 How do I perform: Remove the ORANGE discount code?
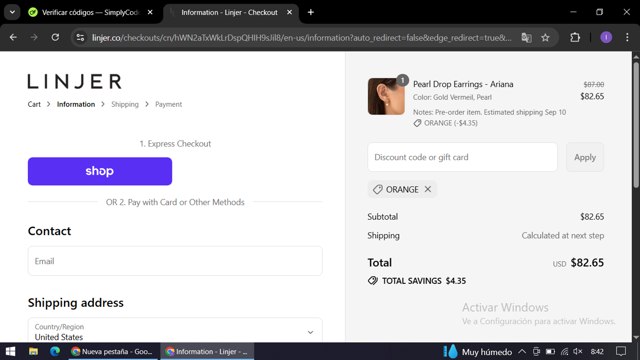428,189
